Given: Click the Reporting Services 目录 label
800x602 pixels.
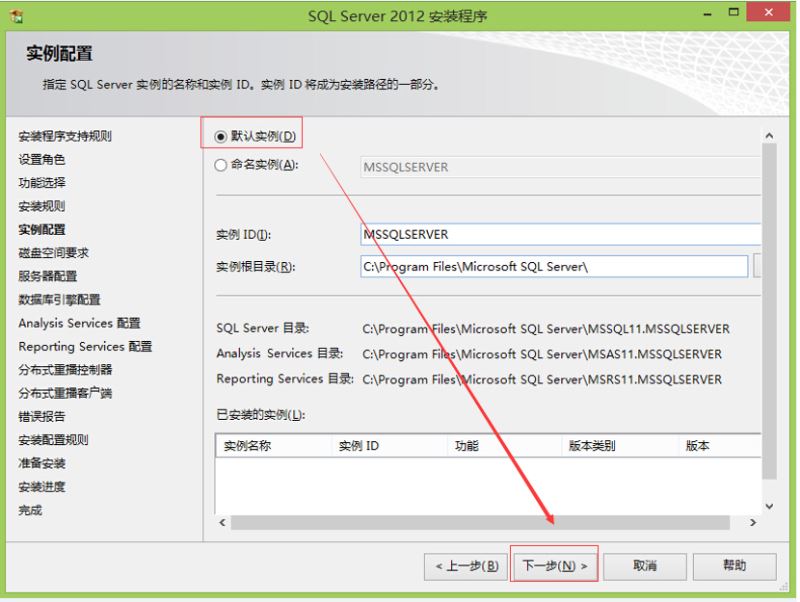Looking at the screenshot, I should point(285,379).
